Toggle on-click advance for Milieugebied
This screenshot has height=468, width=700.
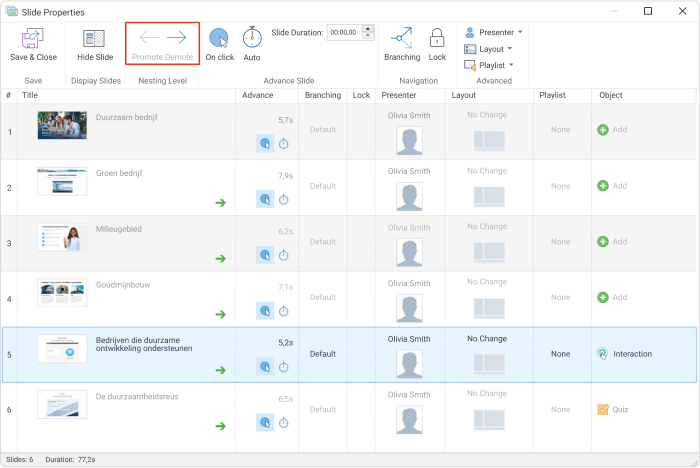[265, 255]
